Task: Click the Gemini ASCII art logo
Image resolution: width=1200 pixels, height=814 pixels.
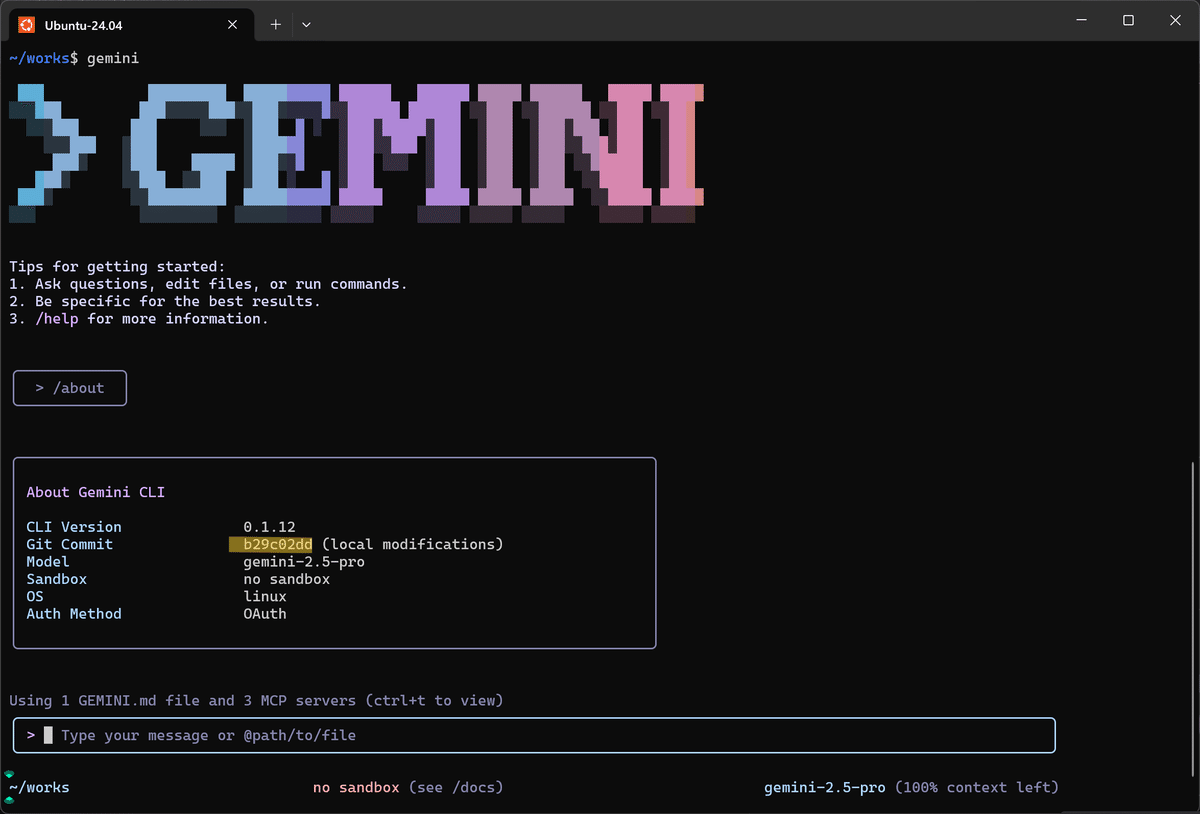Action: [x=360, y=150]
